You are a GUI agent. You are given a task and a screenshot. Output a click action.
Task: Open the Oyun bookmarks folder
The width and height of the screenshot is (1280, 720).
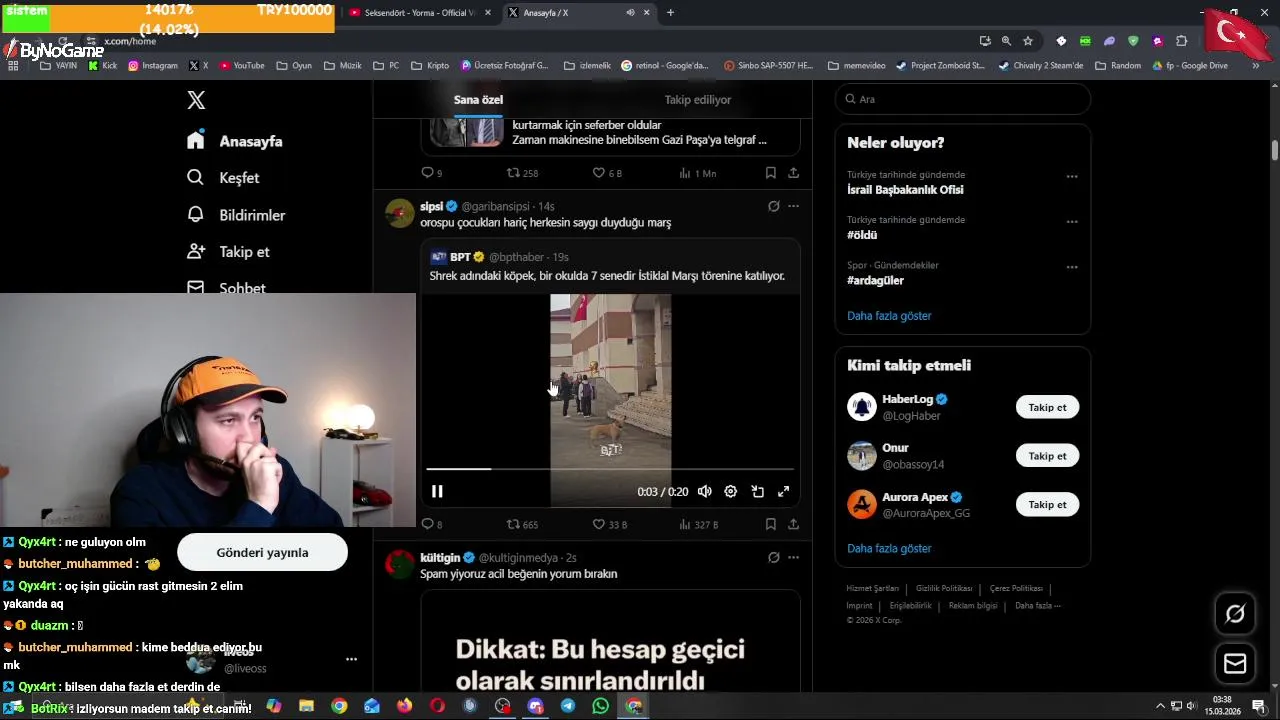tap(294, 66)
